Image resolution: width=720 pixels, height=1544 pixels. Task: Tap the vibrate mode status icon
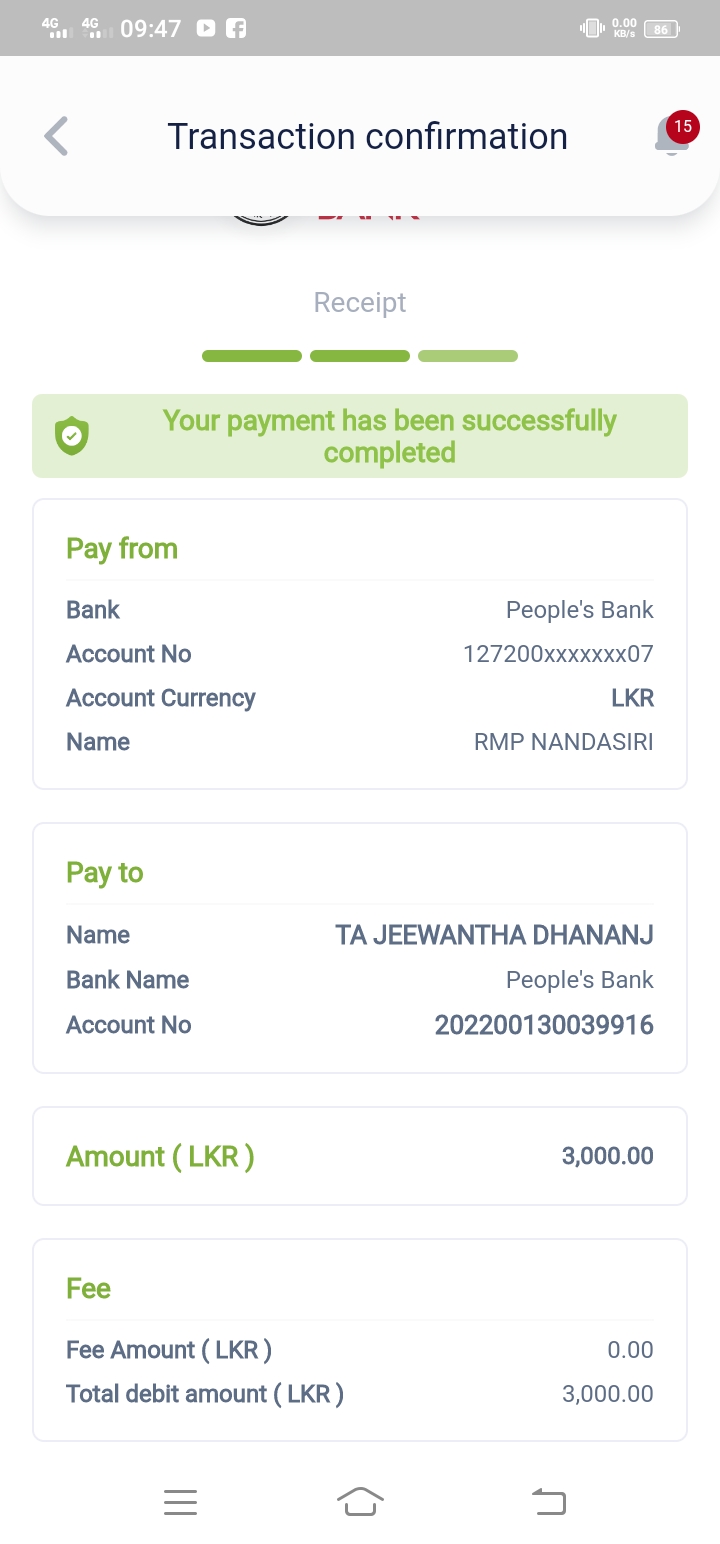(x=592, y=28)
